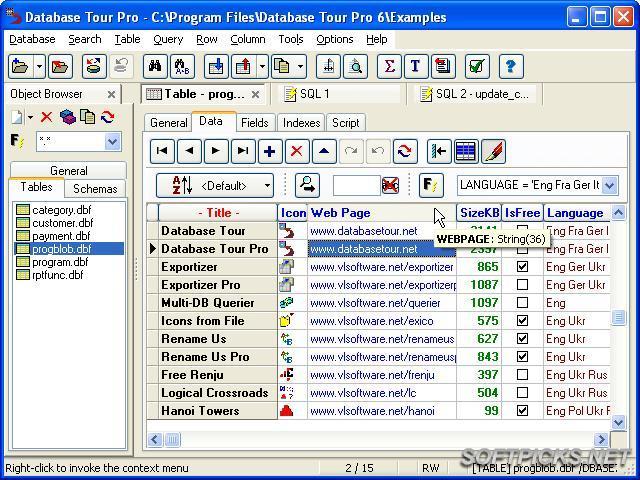Click the Copy documents icon in the main toolbar
This screenshot has width=640, height=480.
coord(282,66)
